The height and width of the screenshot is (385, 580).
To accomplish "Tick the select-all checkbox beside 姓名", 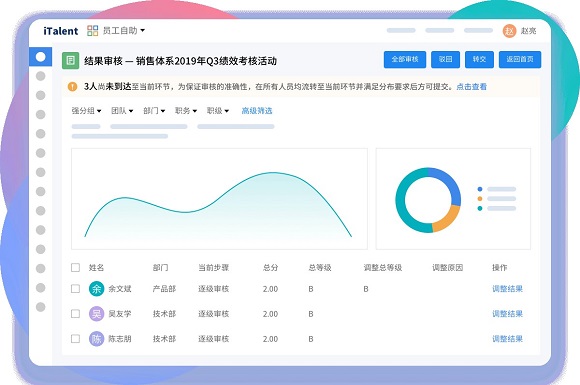I will click(75, 267).
